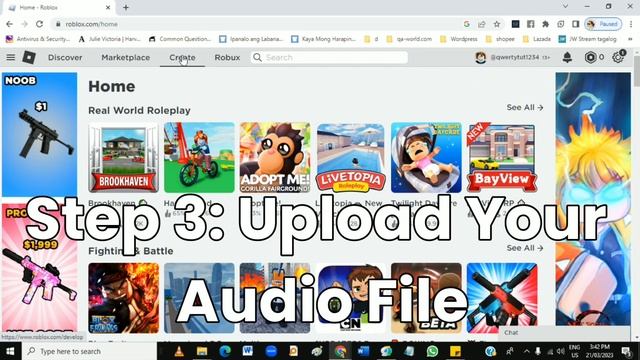This screenshot has height=360, width=640.
Task: Open the shopee bookmark folder
Action: pyautogui.click(x=500, y=39)
